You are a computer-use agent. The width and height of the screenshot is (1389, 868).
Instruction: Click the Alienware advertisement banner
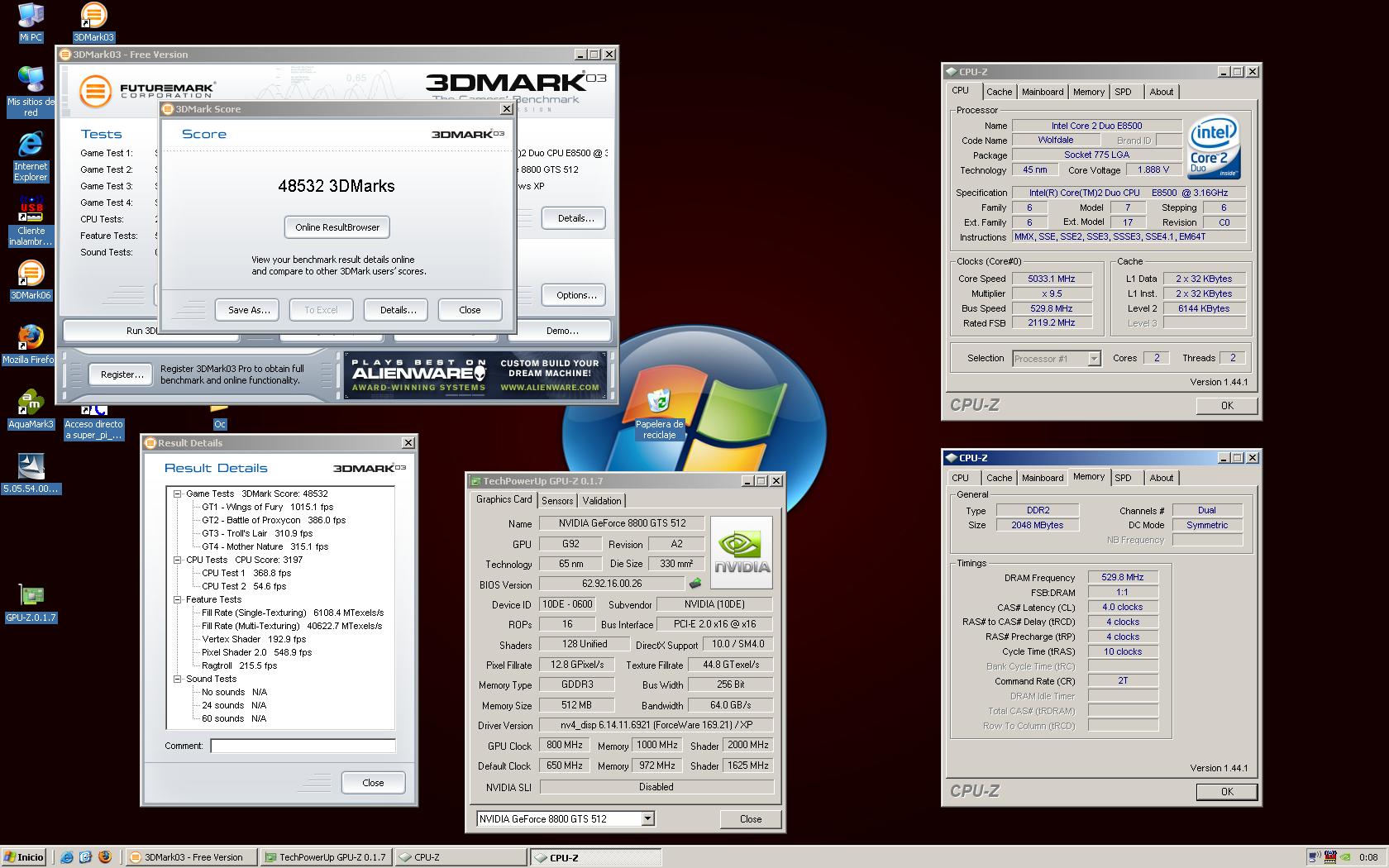(x=475, y=374)
